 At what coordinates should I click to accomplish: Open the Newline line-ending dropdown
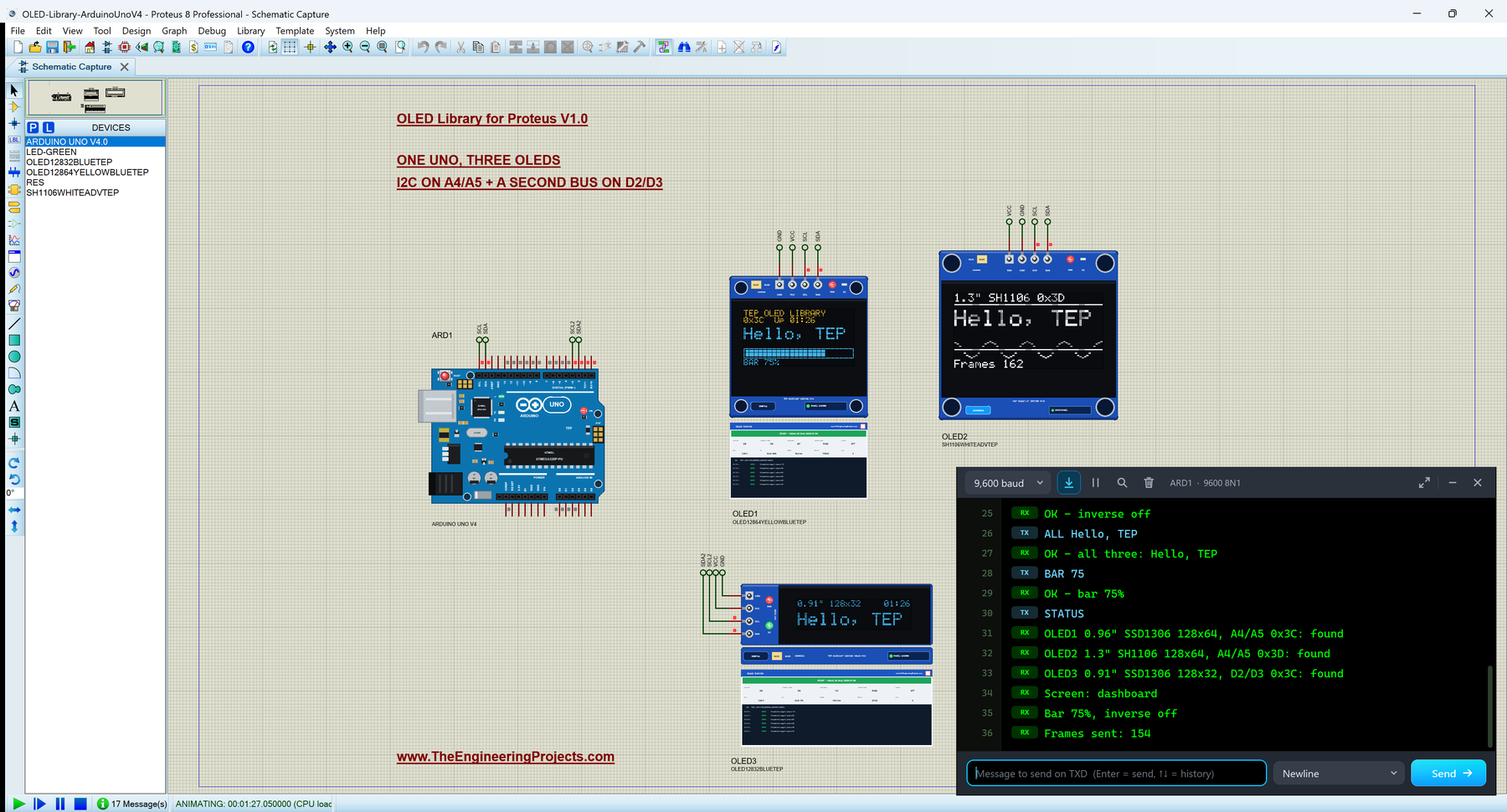(x=1339, y=773)
